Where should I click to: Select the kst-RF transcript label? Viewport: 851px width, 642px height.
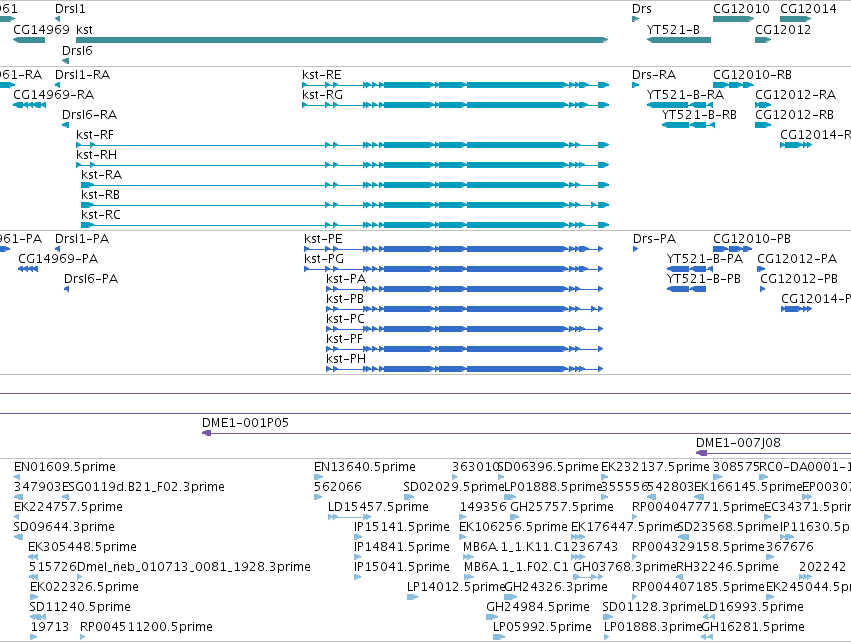(x=95, y=135)
